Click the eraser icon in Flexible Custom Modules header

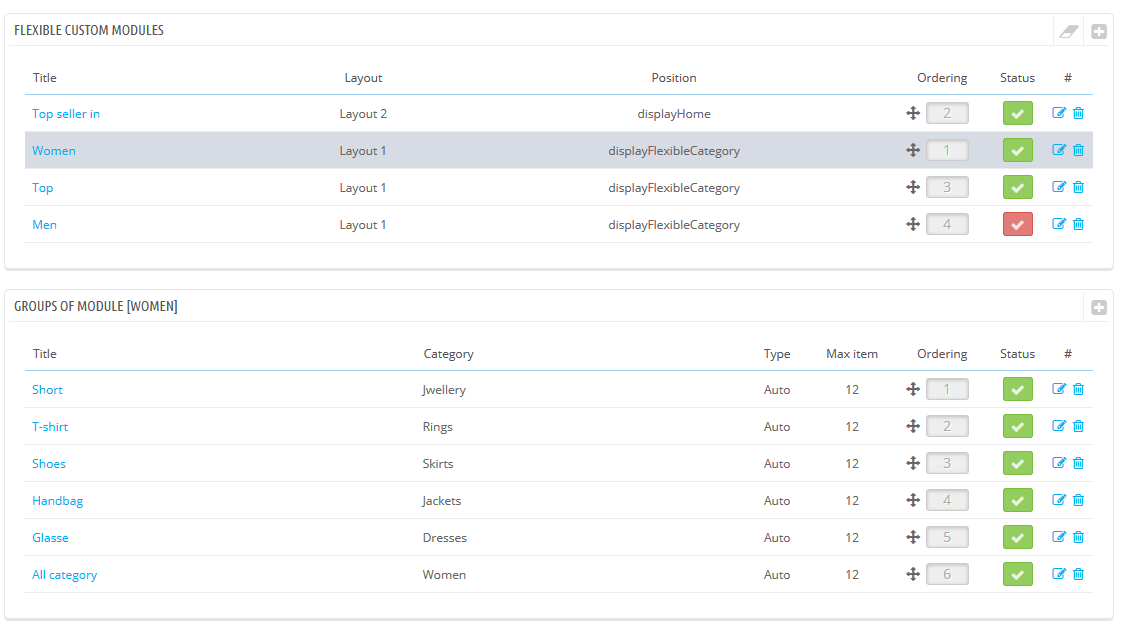point(1069,31)
